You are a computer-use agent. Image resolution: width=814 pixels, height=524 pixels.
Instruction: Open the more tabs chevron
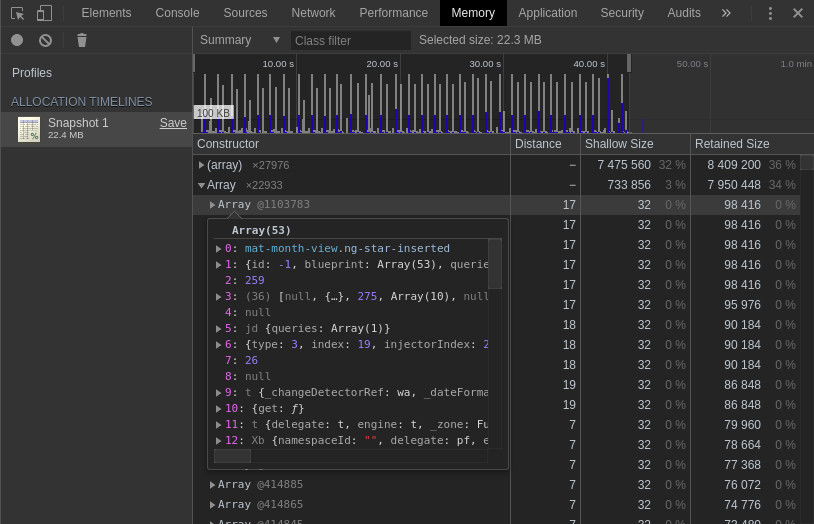pyautogui.click(x=726, y=13)
